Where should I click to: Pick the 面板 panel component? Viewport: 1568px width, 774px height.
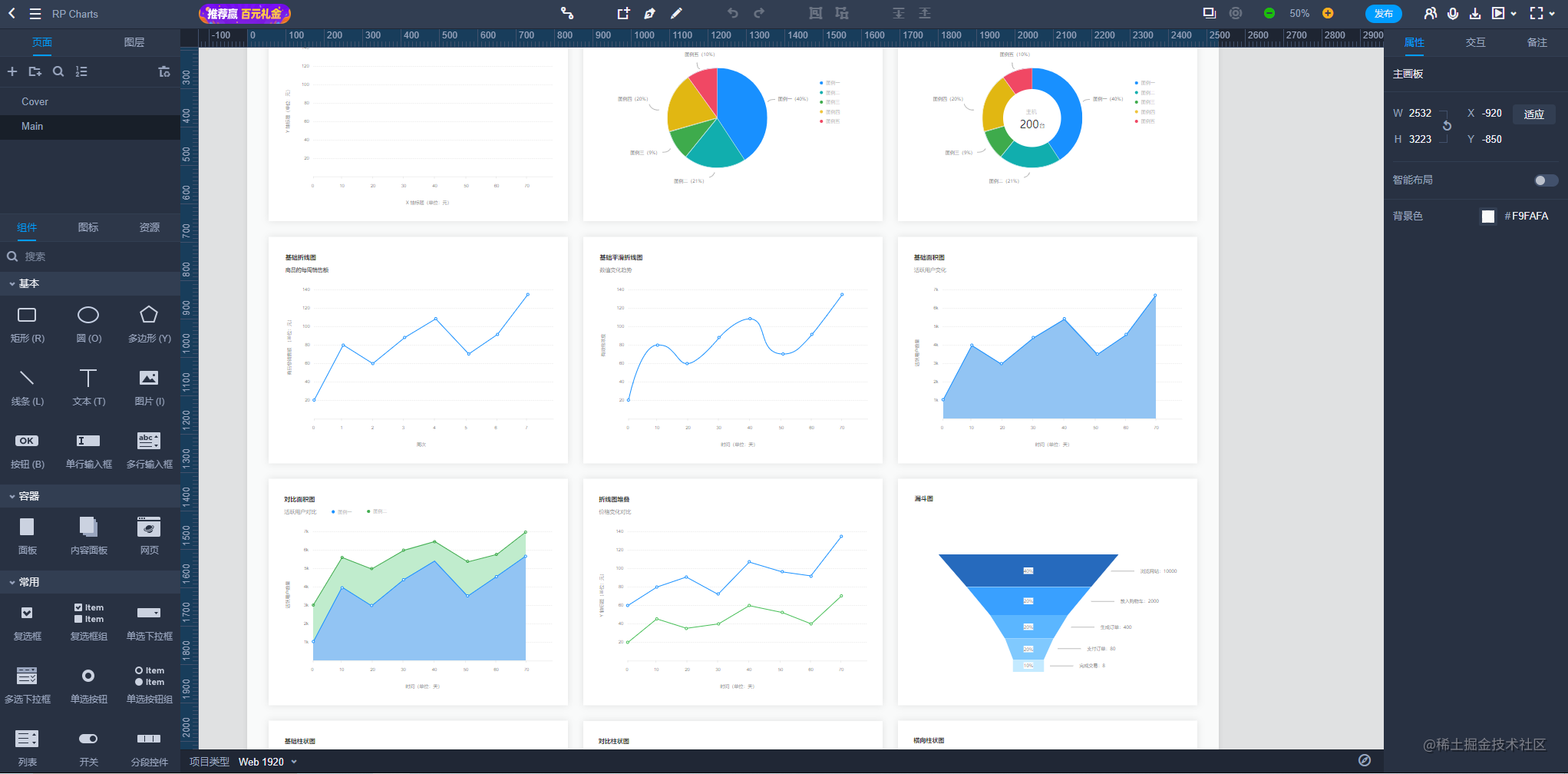click(28, 535)
